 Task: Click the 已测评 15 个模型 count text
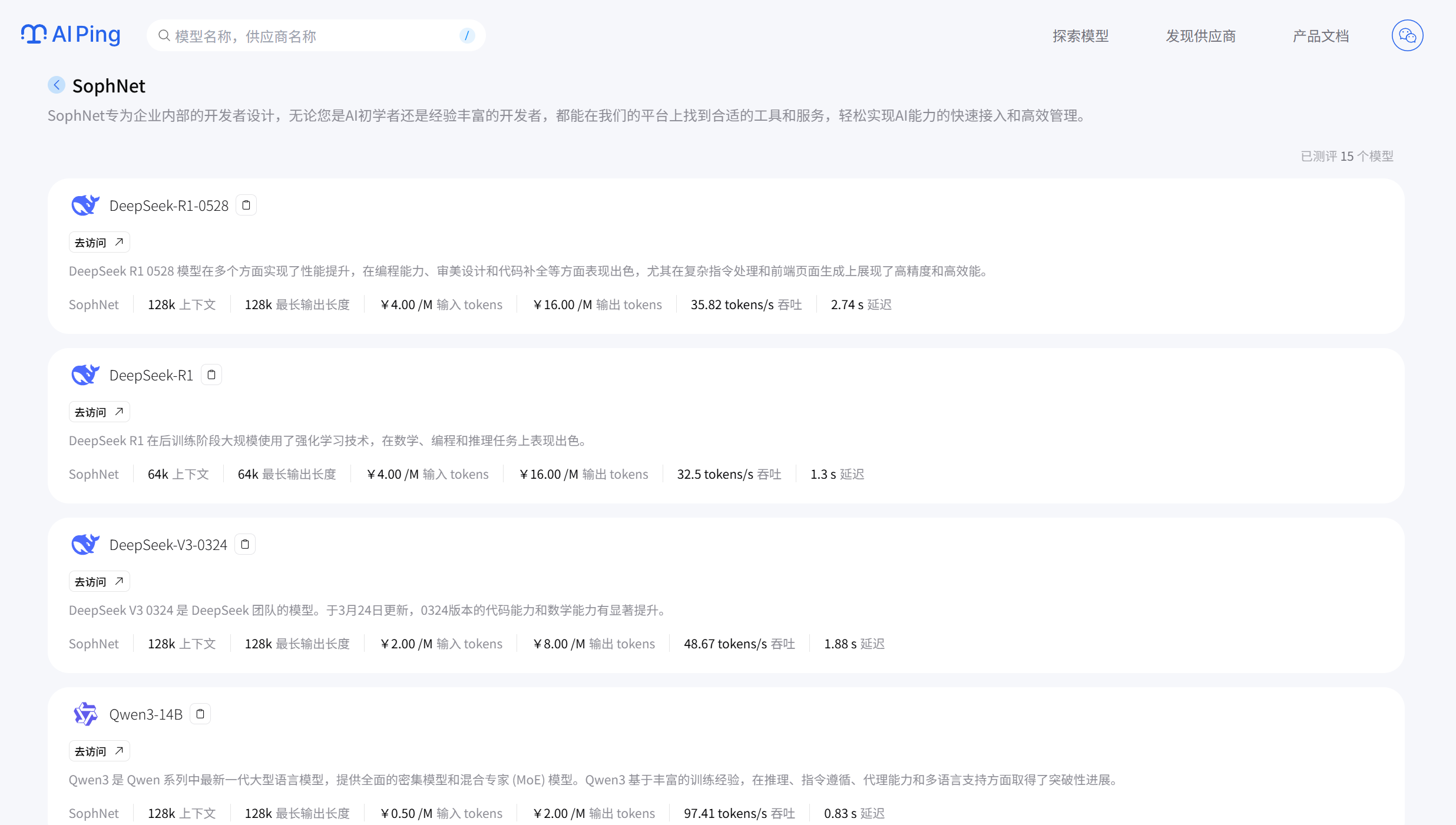[x=1347, y=156]
